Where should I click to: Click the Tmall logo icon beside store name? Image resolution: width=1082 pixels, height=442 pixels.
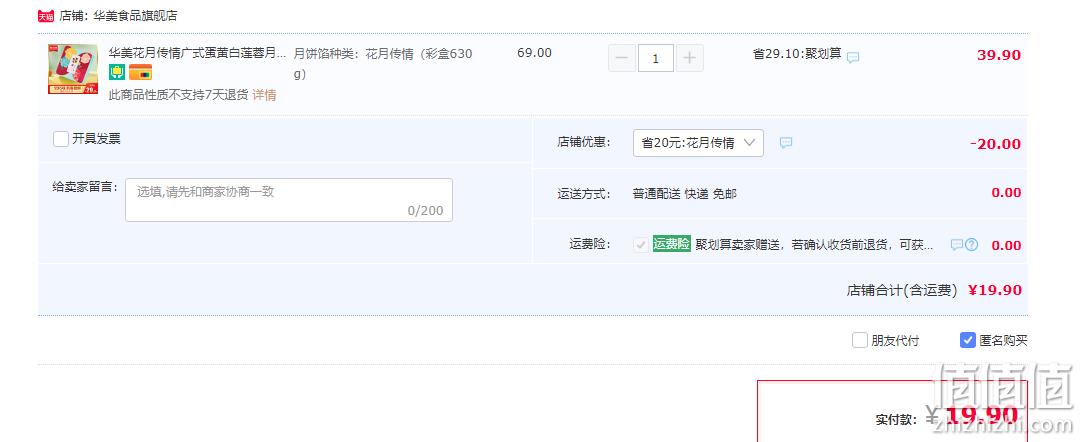click(46, 16)
